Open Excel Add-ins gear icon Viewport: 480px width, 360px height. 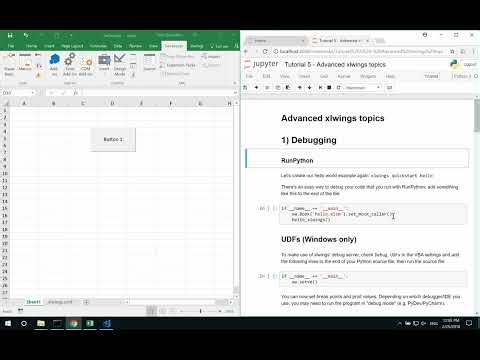(x=70, y=65)
